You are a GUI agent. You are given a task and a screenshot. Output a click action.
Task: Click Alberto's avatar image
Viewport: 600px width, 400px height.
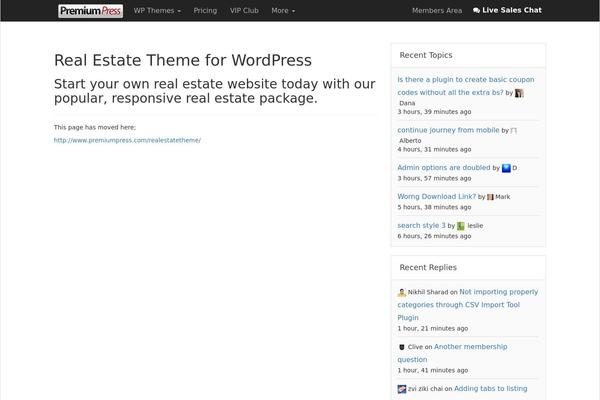(514, 131)
